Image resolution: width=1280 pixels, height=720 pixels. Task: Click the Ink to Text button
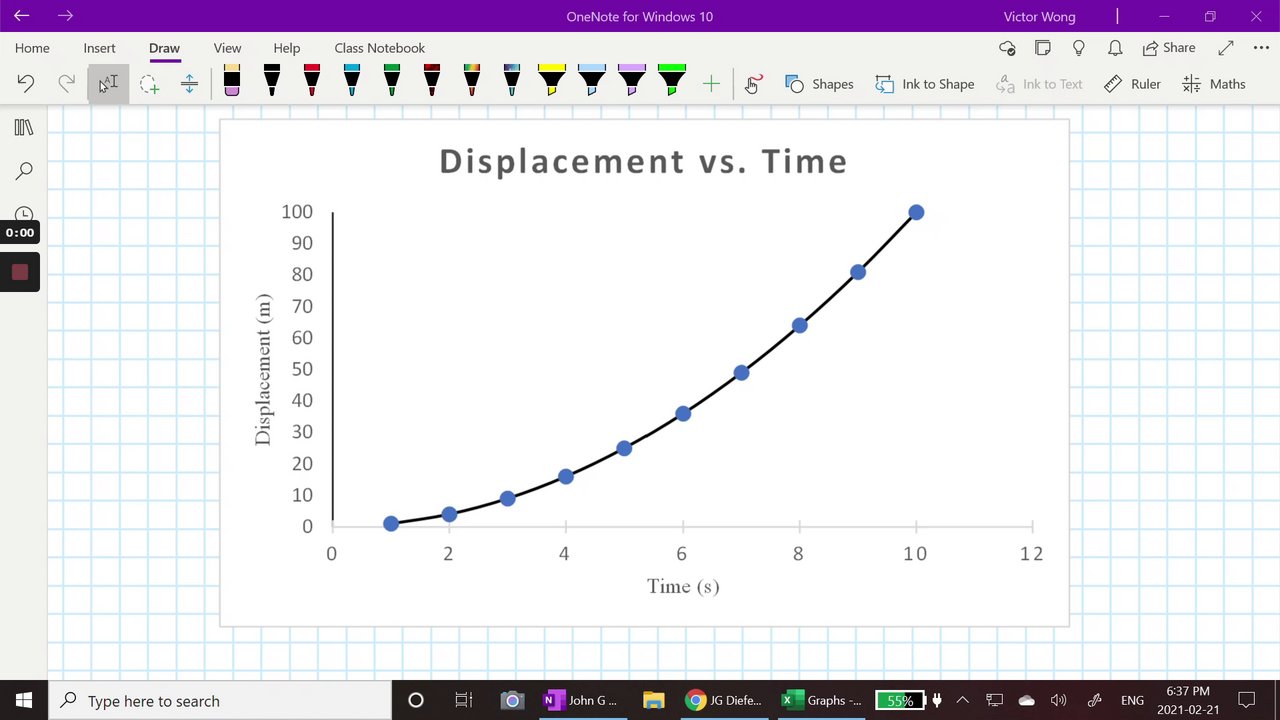coord(1039,84)
